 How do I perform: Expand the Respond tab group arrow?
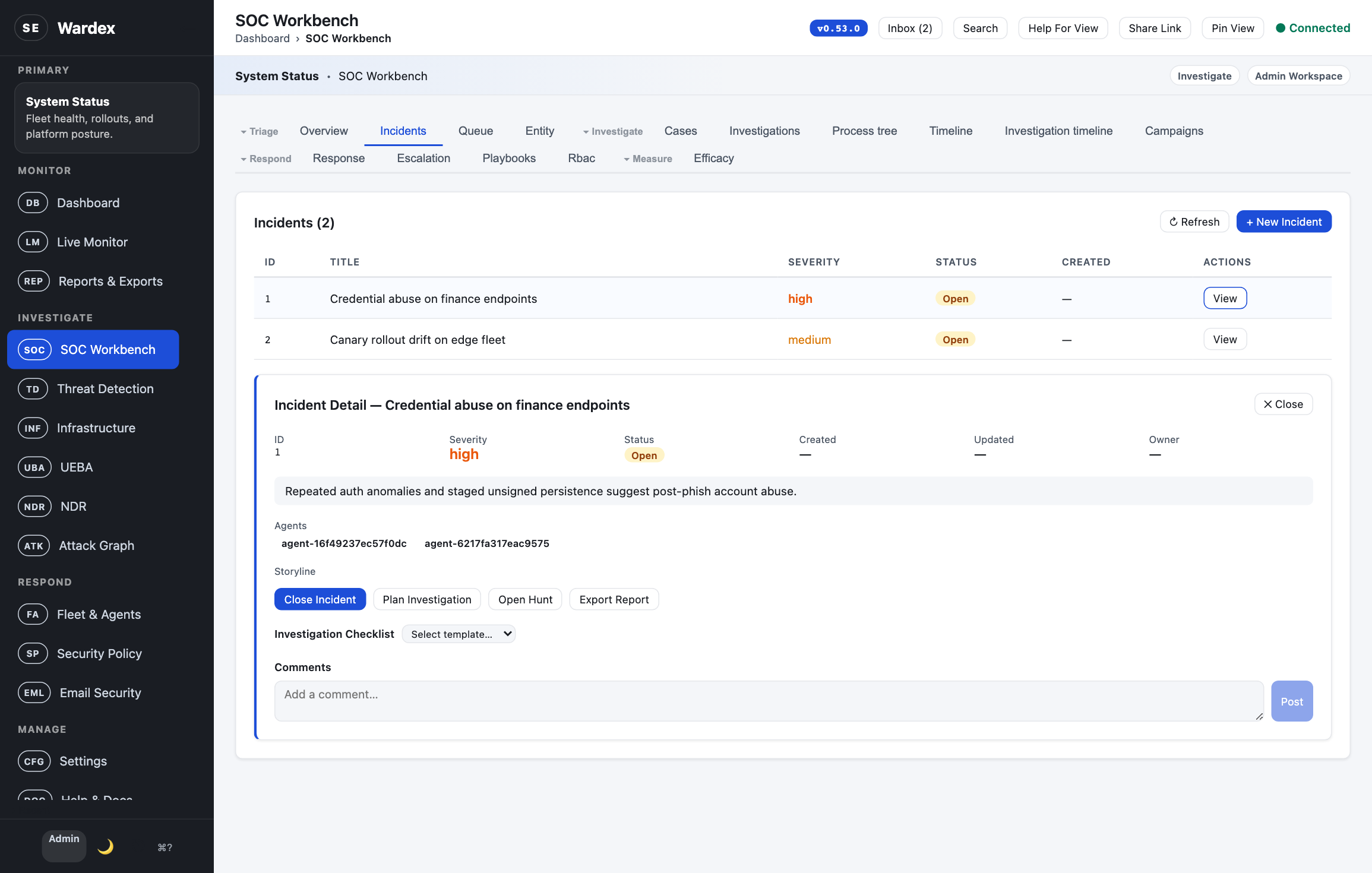[x=245, y=159]
